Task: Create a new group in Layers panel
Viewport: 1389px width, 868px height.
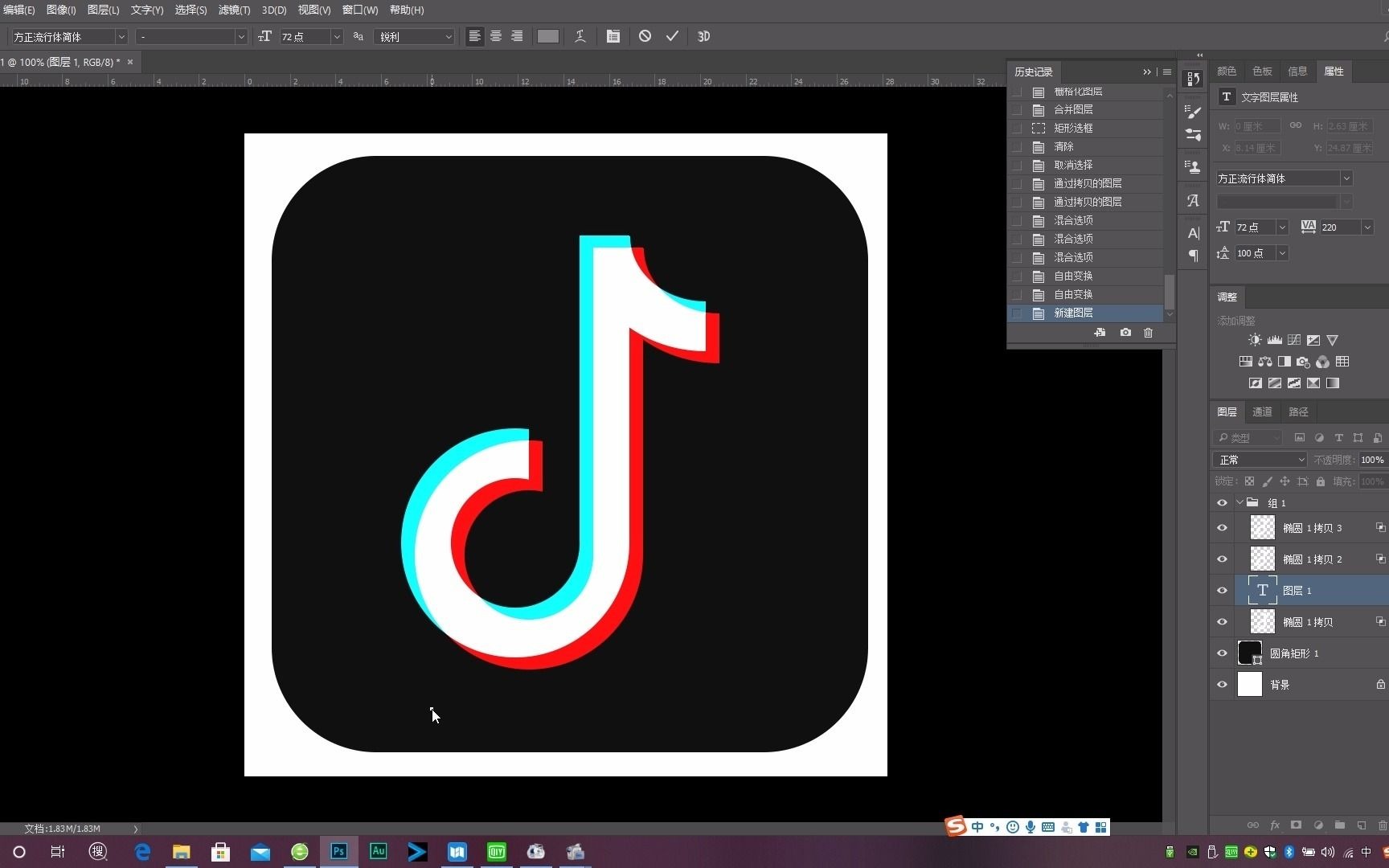Action: click(x=1339, y=825)
